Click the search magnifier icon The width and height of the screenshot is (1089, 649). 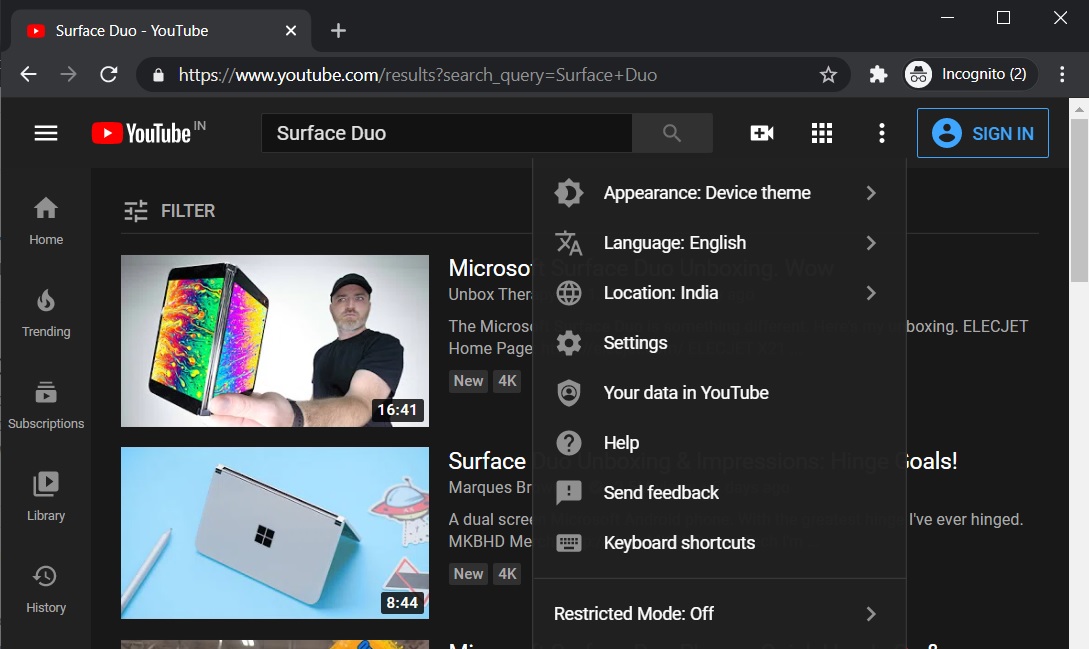tap(671, 132)
